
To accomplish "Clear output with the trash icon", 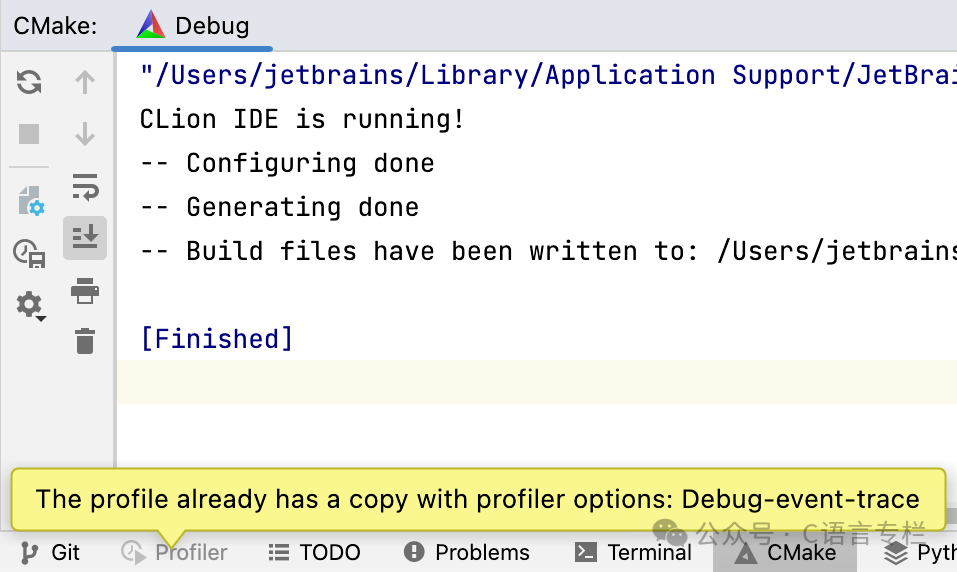I will [x=85, y=341].
